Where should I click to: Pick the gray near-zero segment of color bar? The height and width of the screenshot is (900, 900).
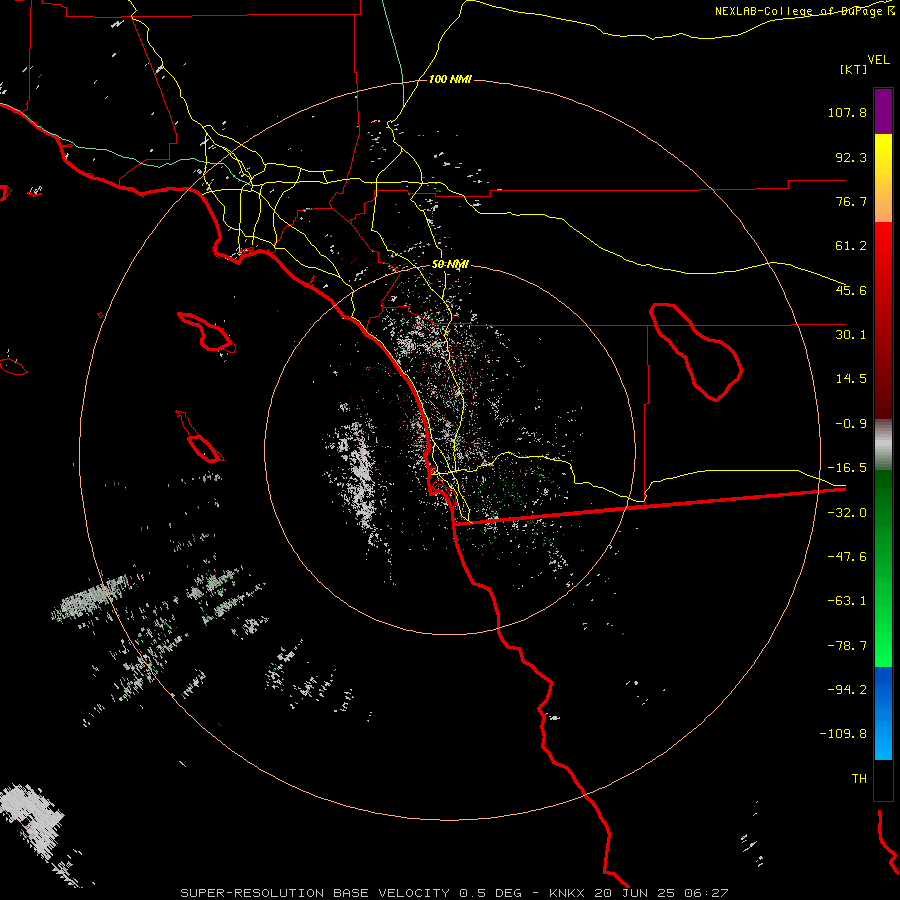coord(883,445)
